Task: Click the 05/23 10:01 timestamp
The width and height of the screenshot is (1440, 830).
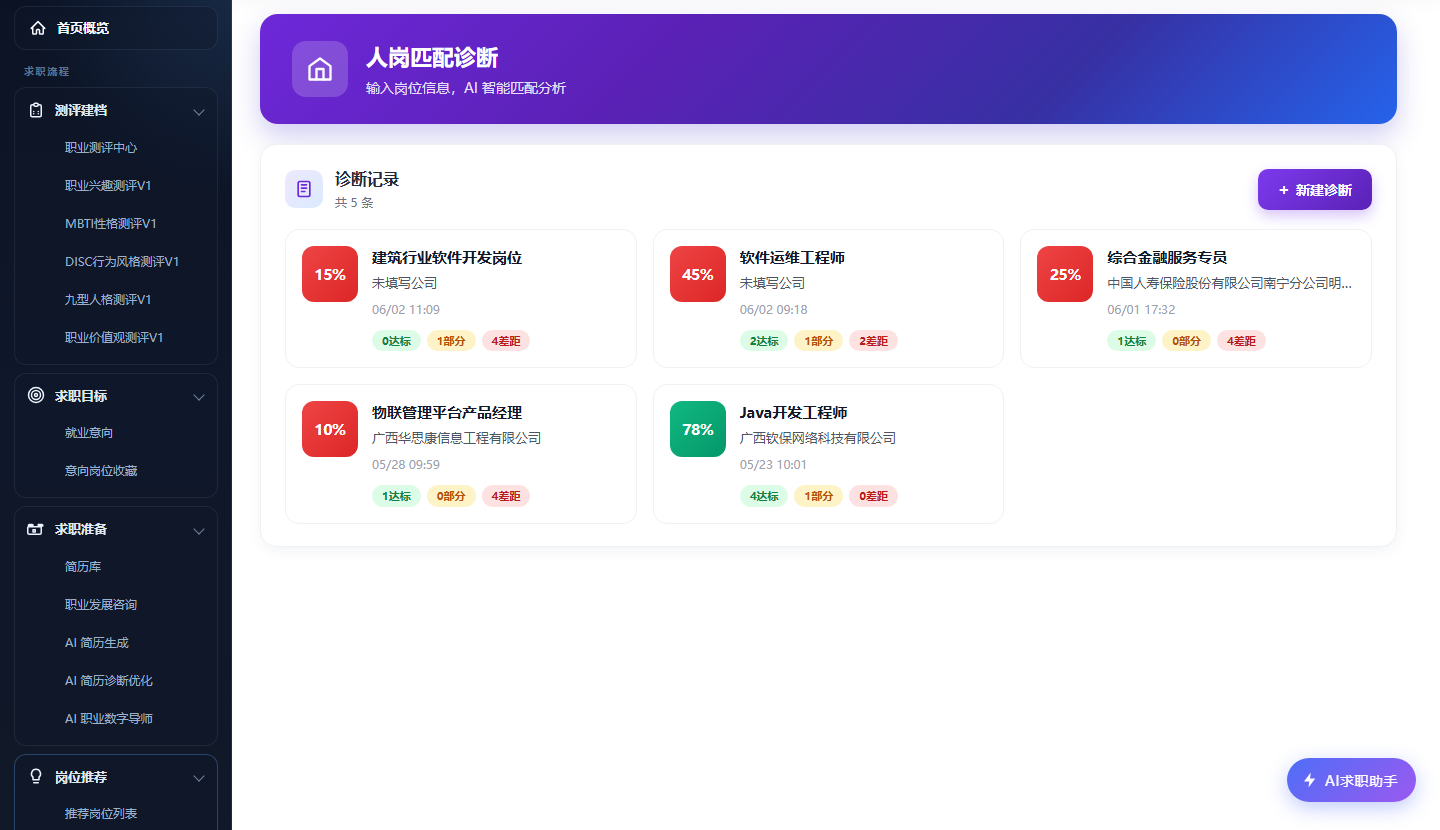Action: 773,465
